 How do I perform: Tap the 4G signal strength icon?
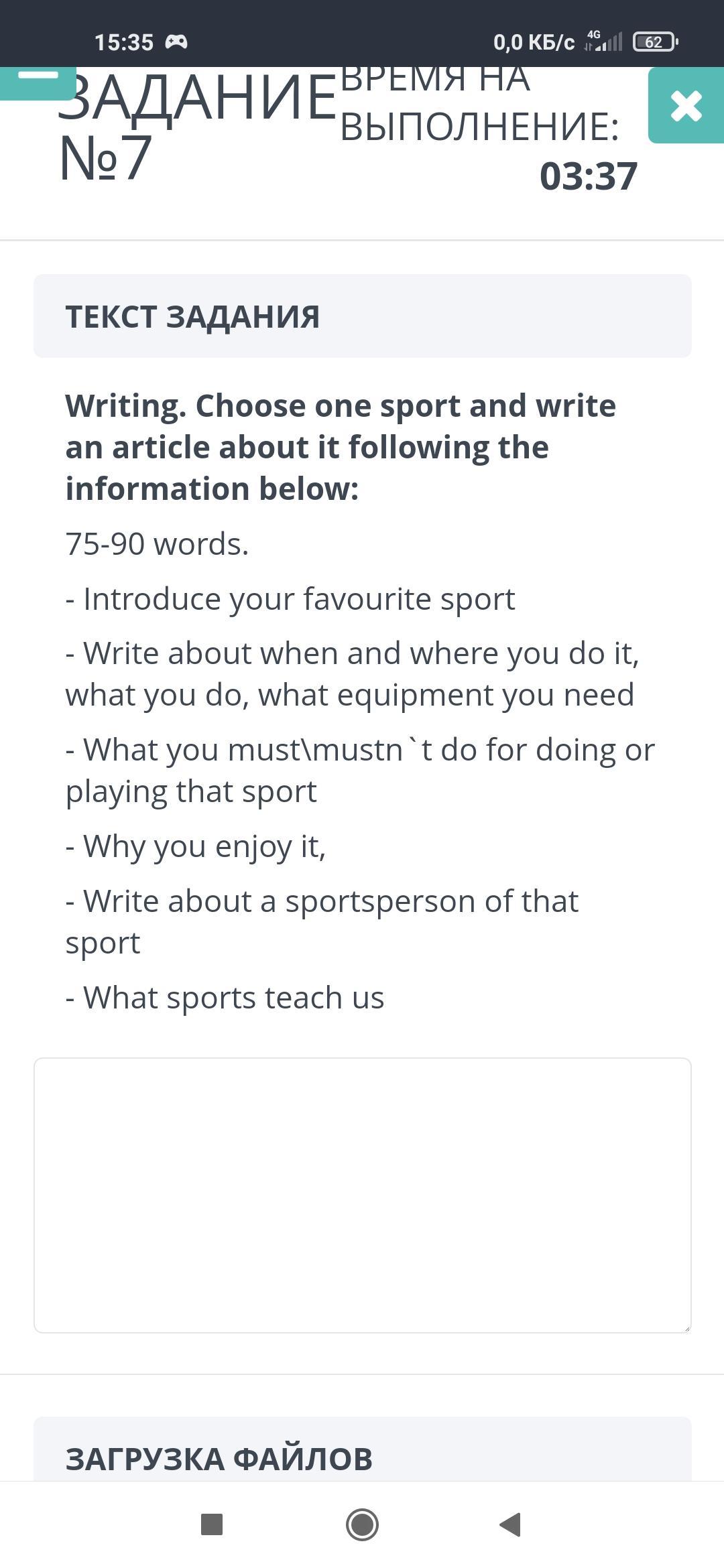tap(603, 42)
